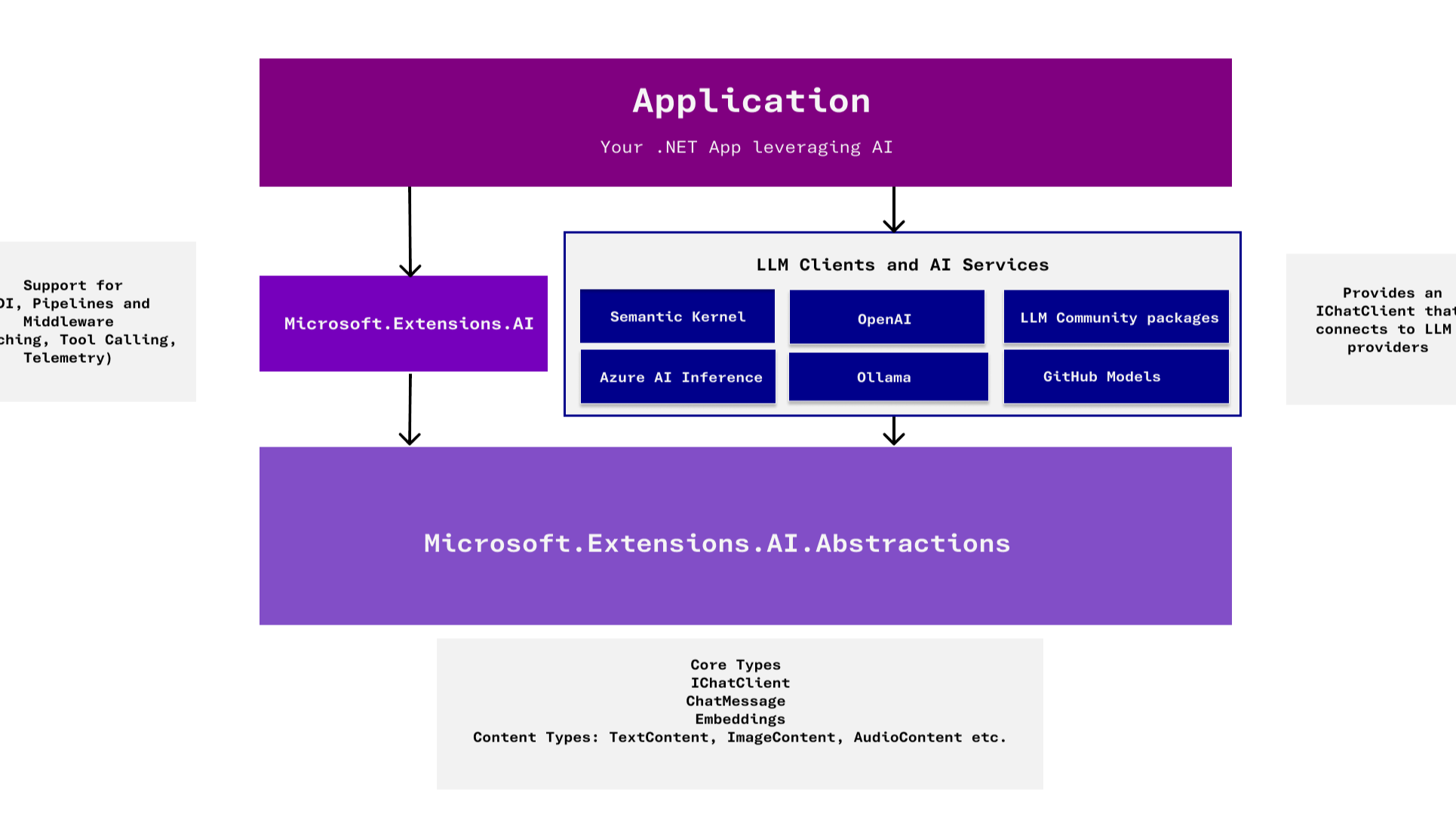Select the 'Telemetry)' text in left note

tap(68, 358)
